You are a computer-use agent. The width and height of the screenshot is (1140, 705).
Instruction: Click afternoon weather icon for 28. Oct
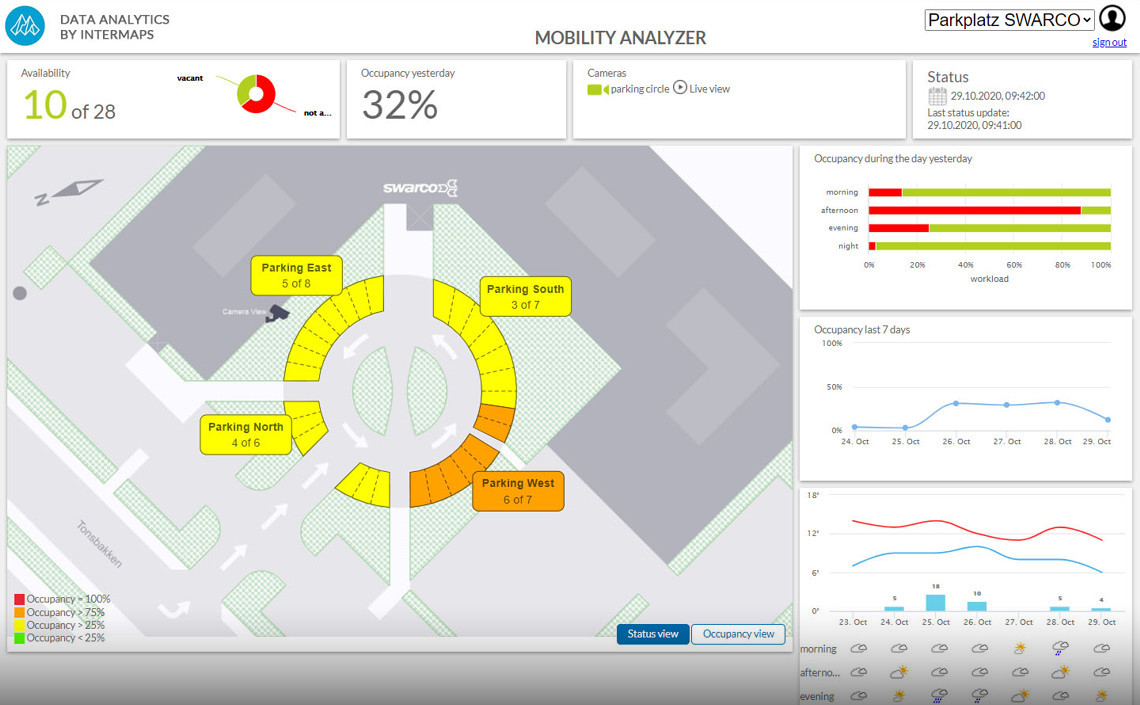pyautogui.click(x=1061, y=672)
